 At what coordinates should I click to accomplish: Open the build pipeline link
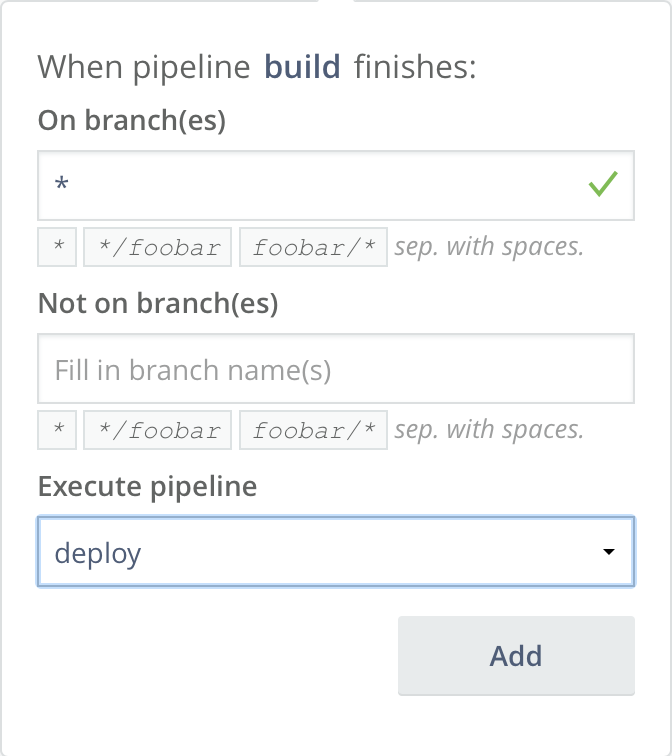(x=301, y=68)
